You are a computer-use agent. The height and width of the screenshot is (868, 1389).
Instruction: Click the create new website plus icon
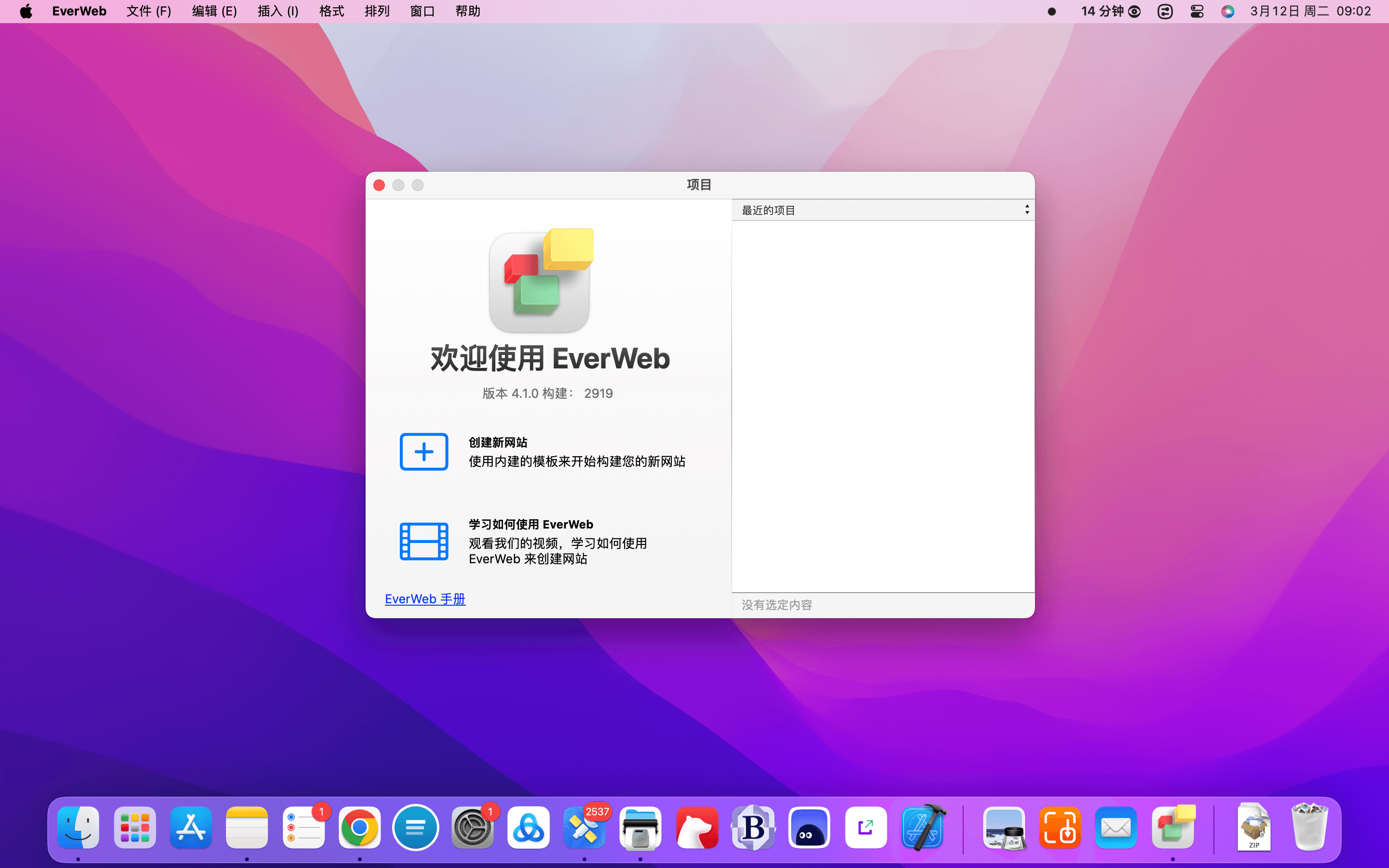tap(423, 452)
